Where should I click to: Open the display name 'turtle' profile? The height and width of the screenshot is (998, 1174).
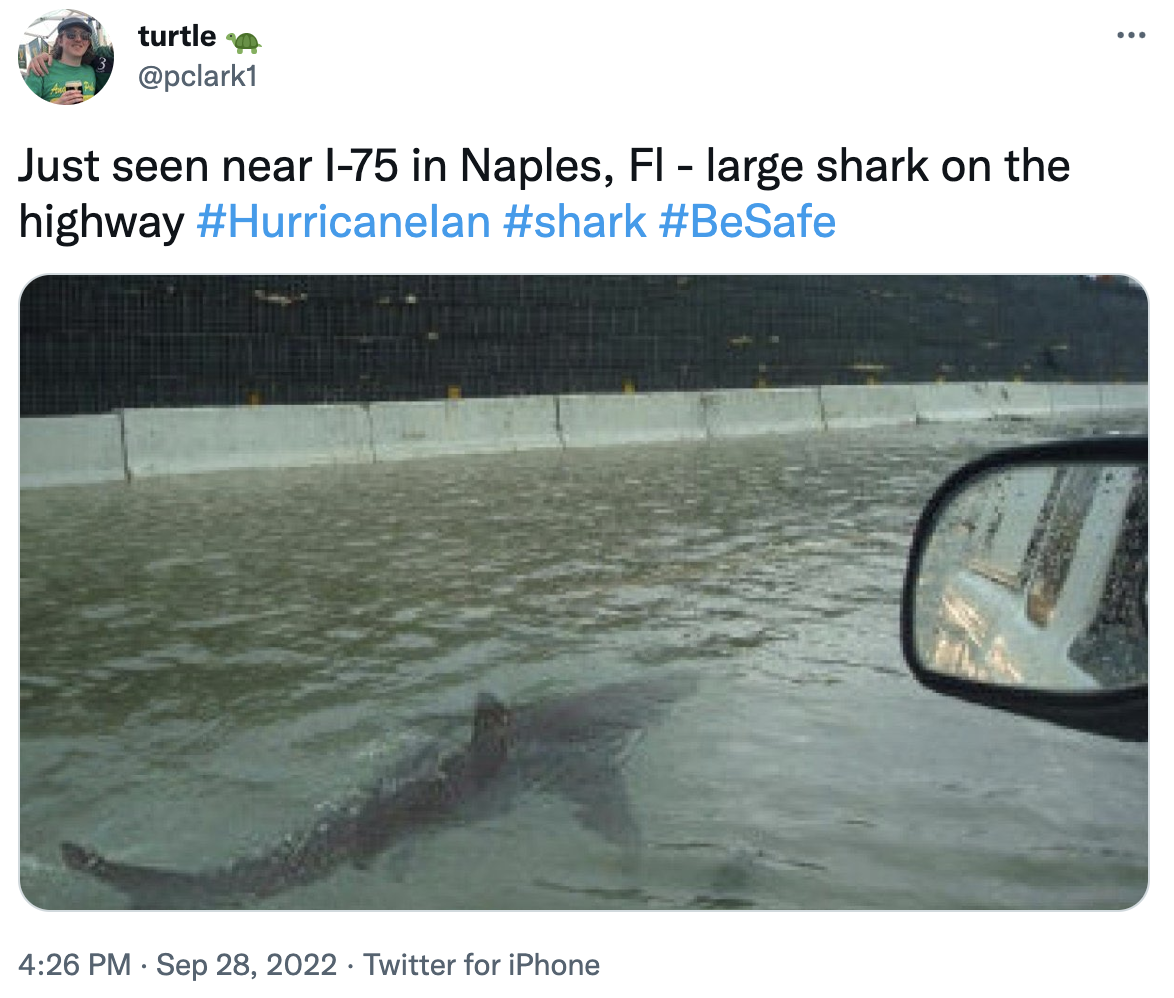click(x=176, y=37)
